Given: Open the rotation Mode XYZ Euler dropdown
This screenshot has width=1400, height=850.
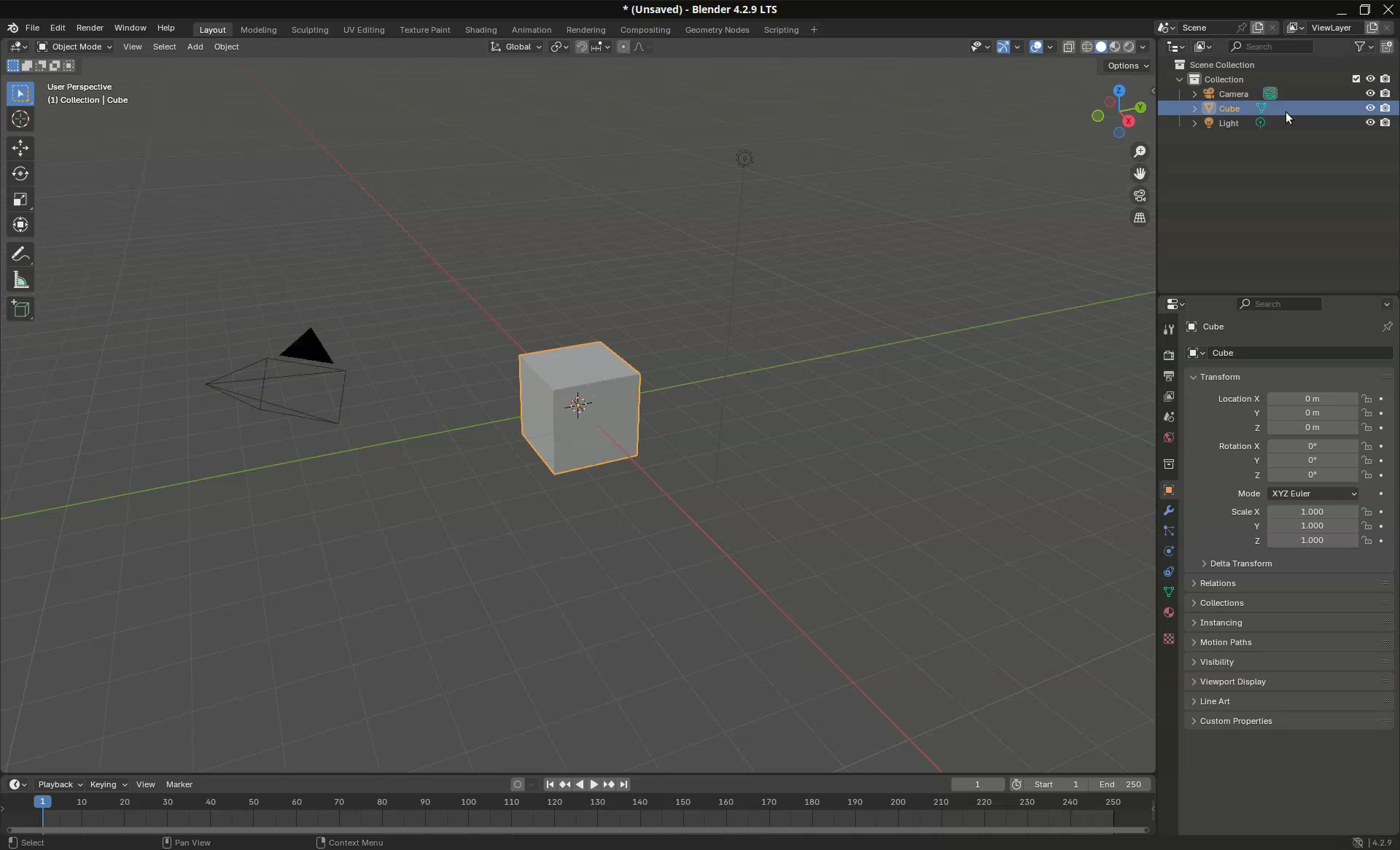Looking at the screenshot, I should pyautogui.click(x=1312, y=494).
